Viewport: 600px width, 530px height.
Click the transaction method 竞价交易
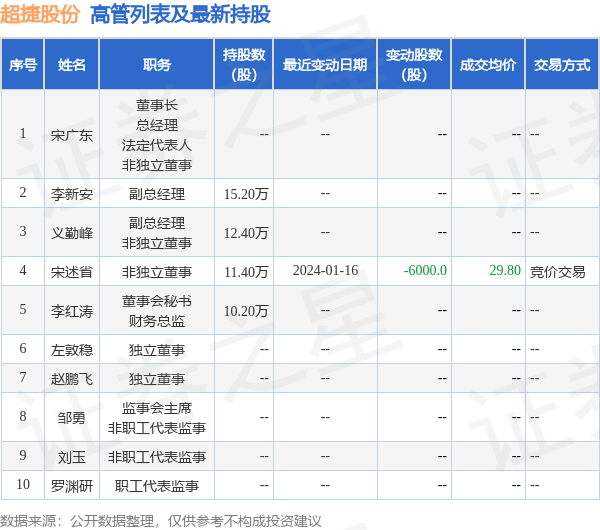point(558,272)
